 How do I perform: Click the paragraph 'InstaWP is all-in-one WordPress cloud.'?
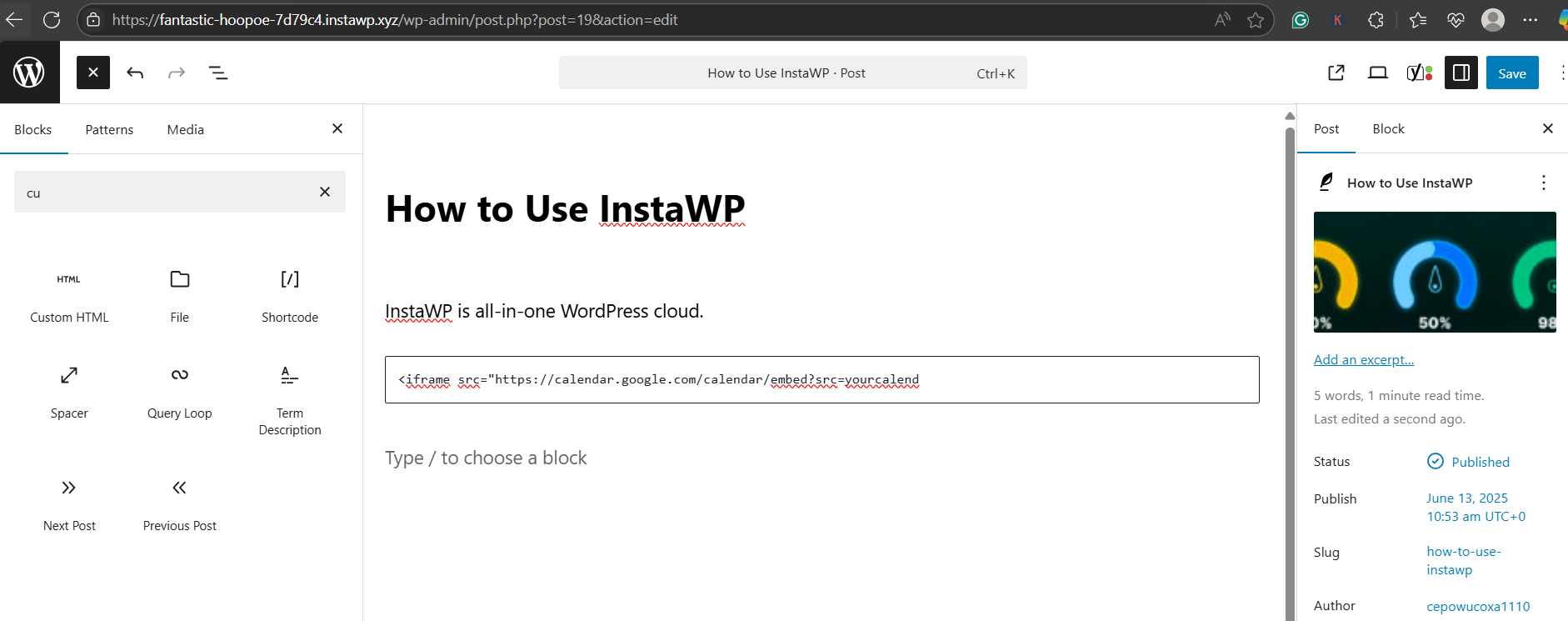[x=544, y=311]
